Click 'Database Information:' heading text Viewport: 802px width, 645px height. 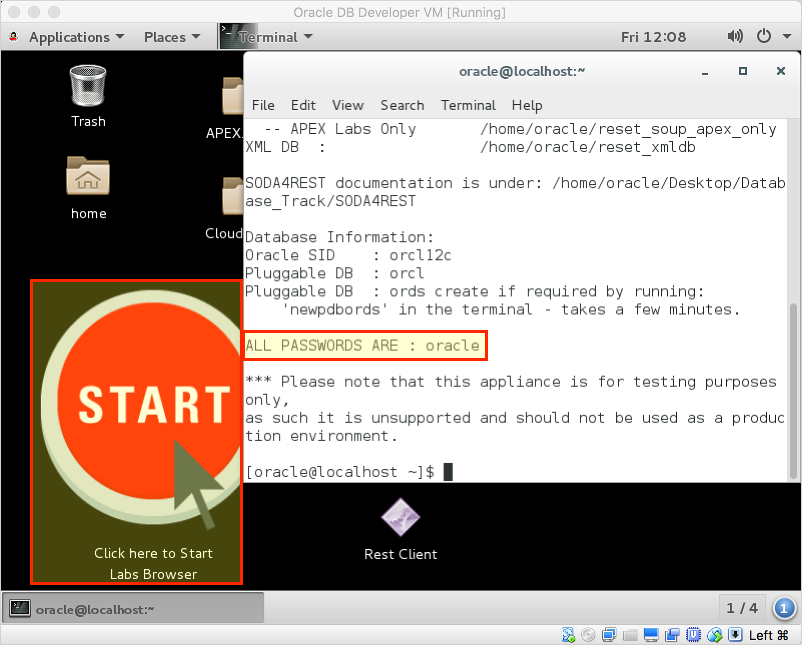(x=339, y=237)
